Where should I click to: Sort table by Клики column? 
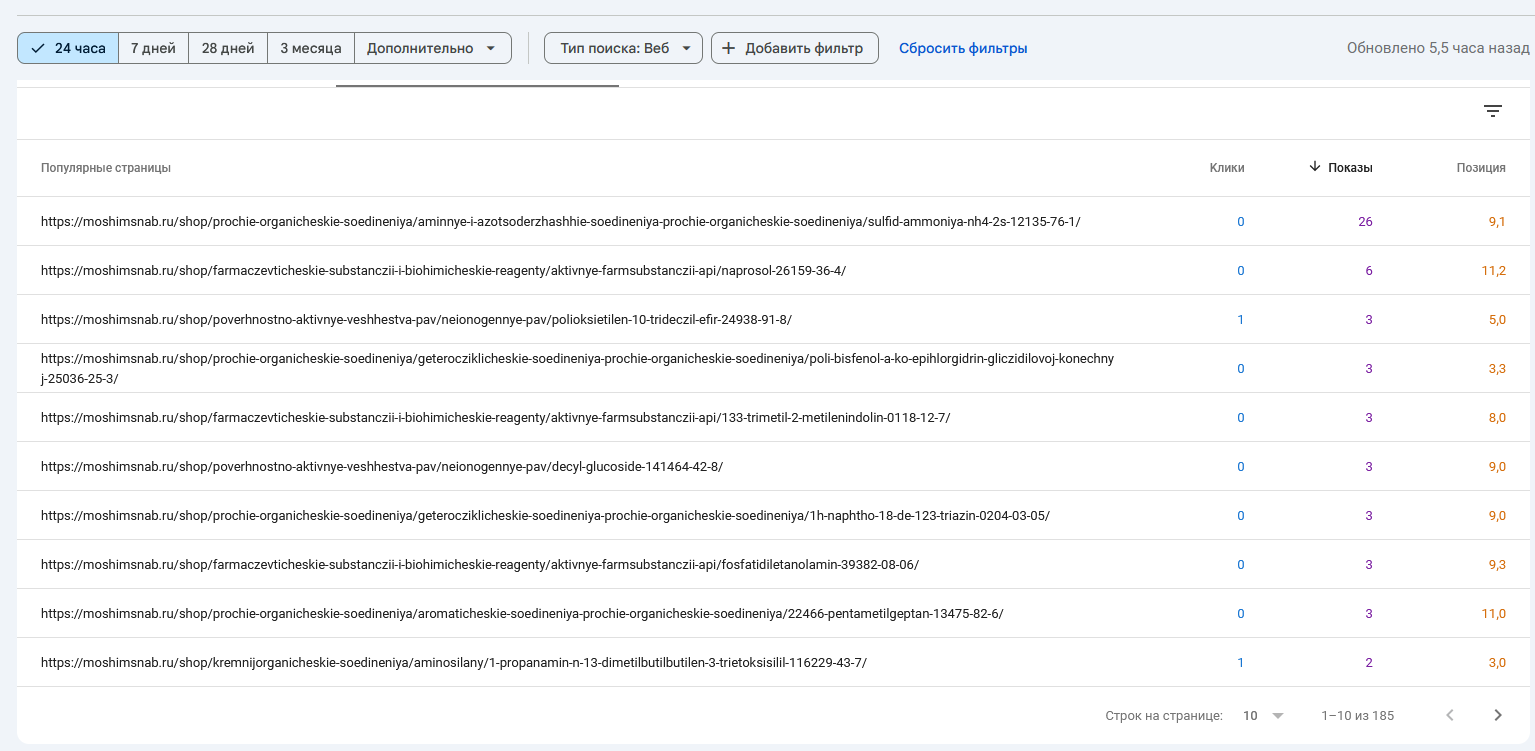pyautogui.click(x=1226, y=168)
